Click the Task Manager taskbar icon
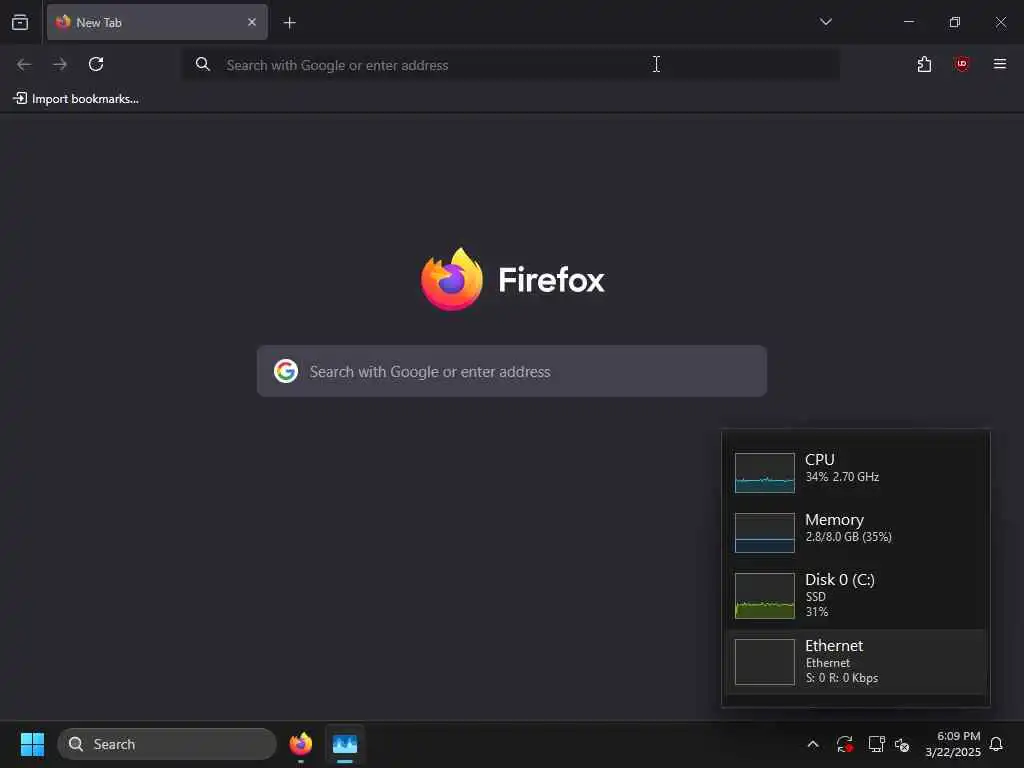Image resolution: width=1024 pixels, height=768 pixels. tap(345, 744)
